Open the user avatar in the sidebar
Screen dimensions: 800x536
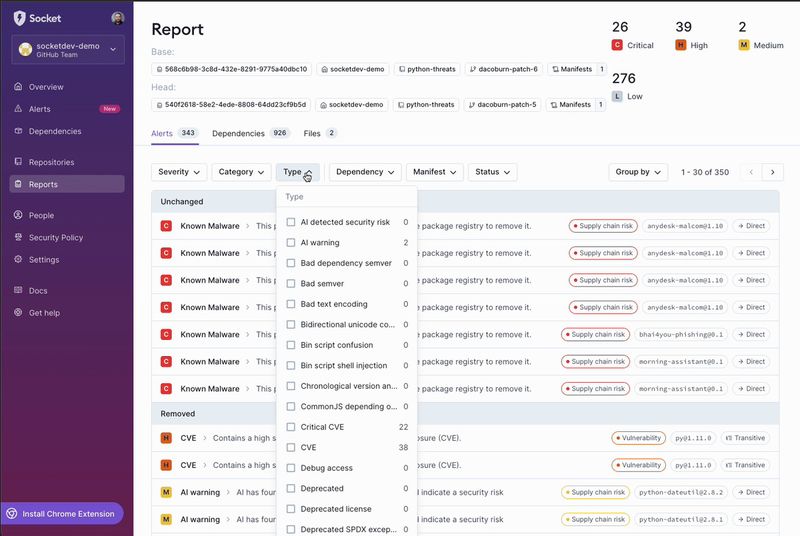click(117, 18)
